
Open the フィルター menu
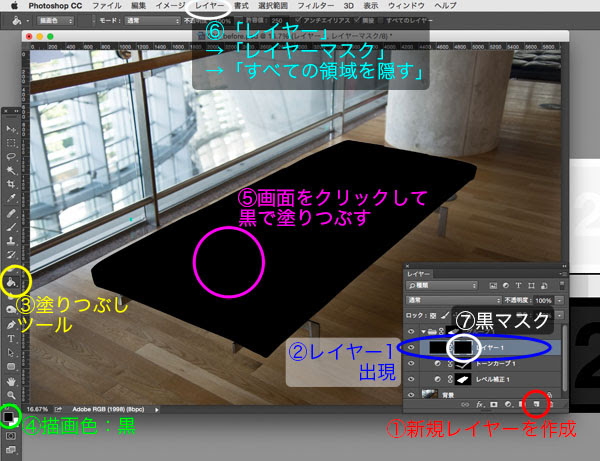coord(316,6)
